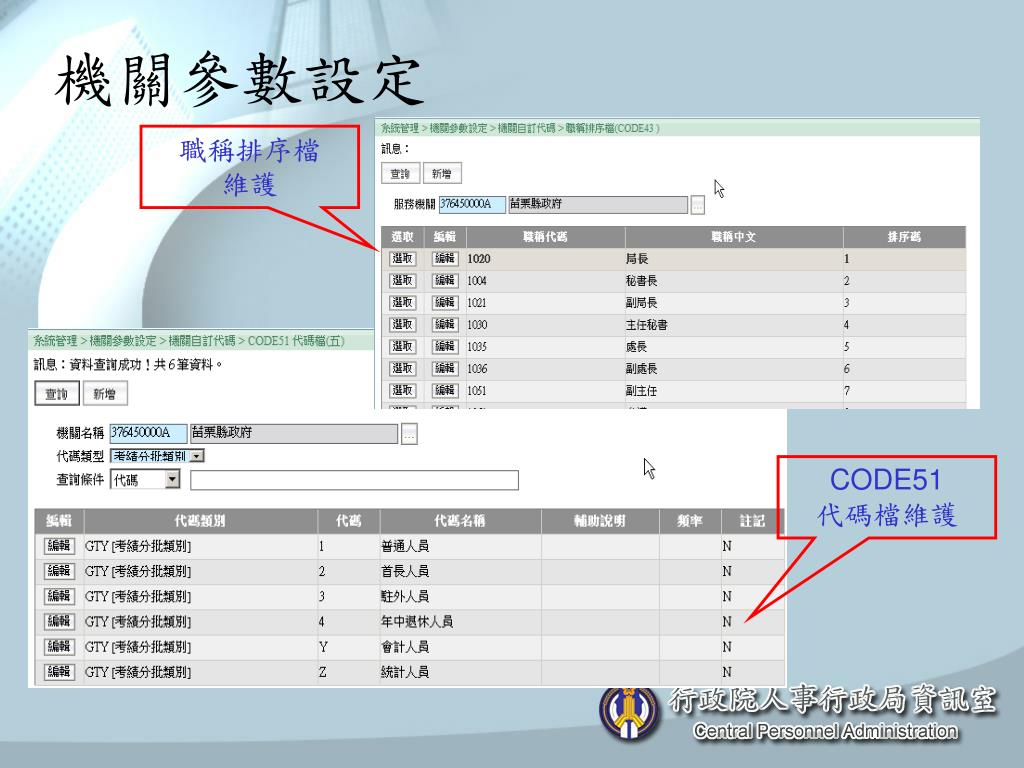
Task: Click 選取 for row 副處長
Action: click(402, 369)
